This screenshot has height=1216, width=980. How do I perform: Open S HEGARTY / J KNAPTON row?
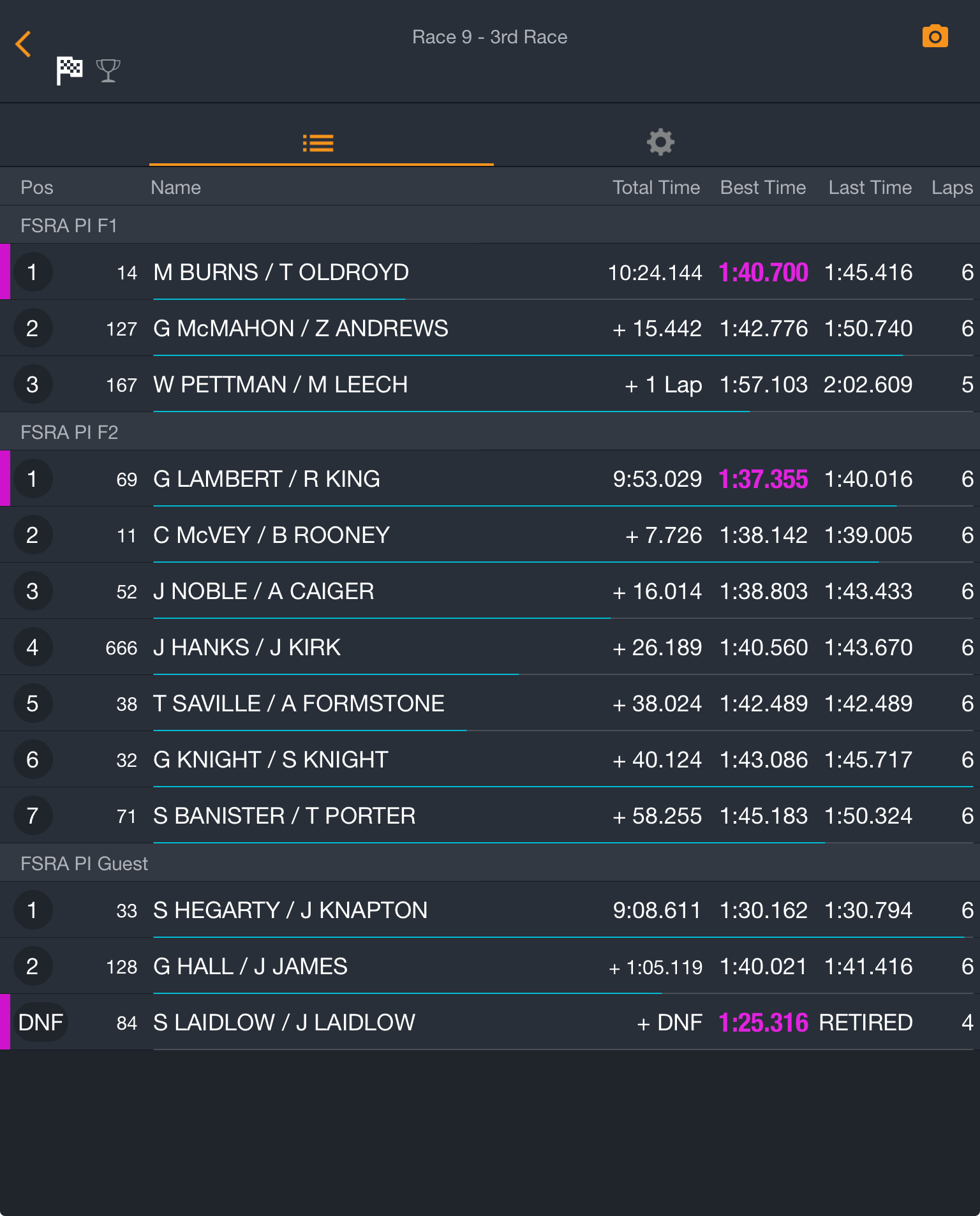pos(490,910)
